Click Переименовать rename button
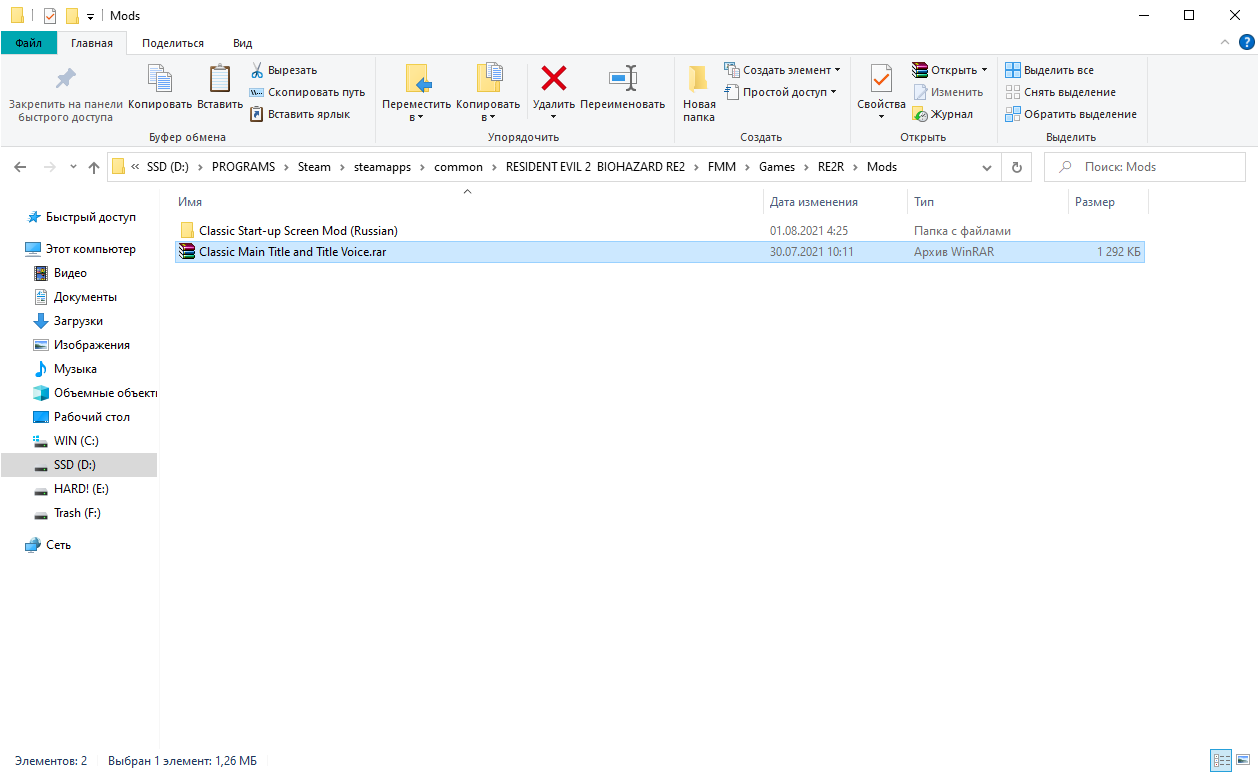1259x773 pixels. point(622,89)
